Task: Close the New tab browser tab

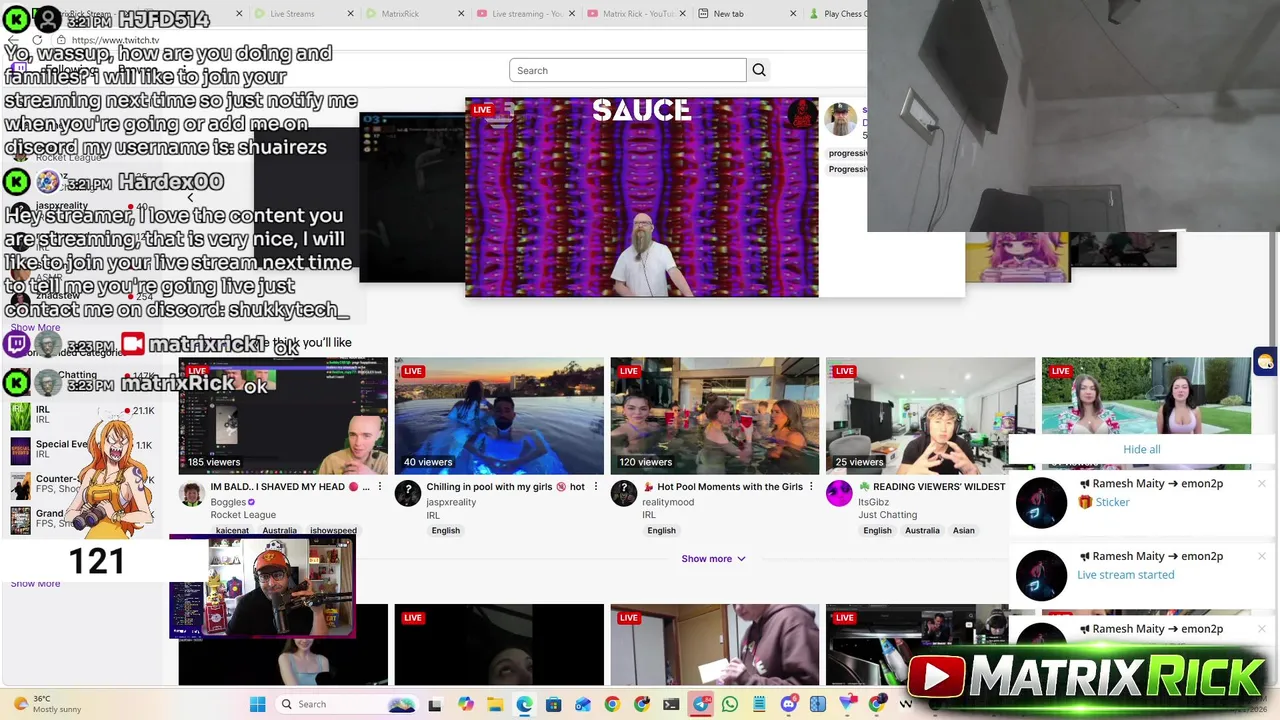Action: [793, 14]
